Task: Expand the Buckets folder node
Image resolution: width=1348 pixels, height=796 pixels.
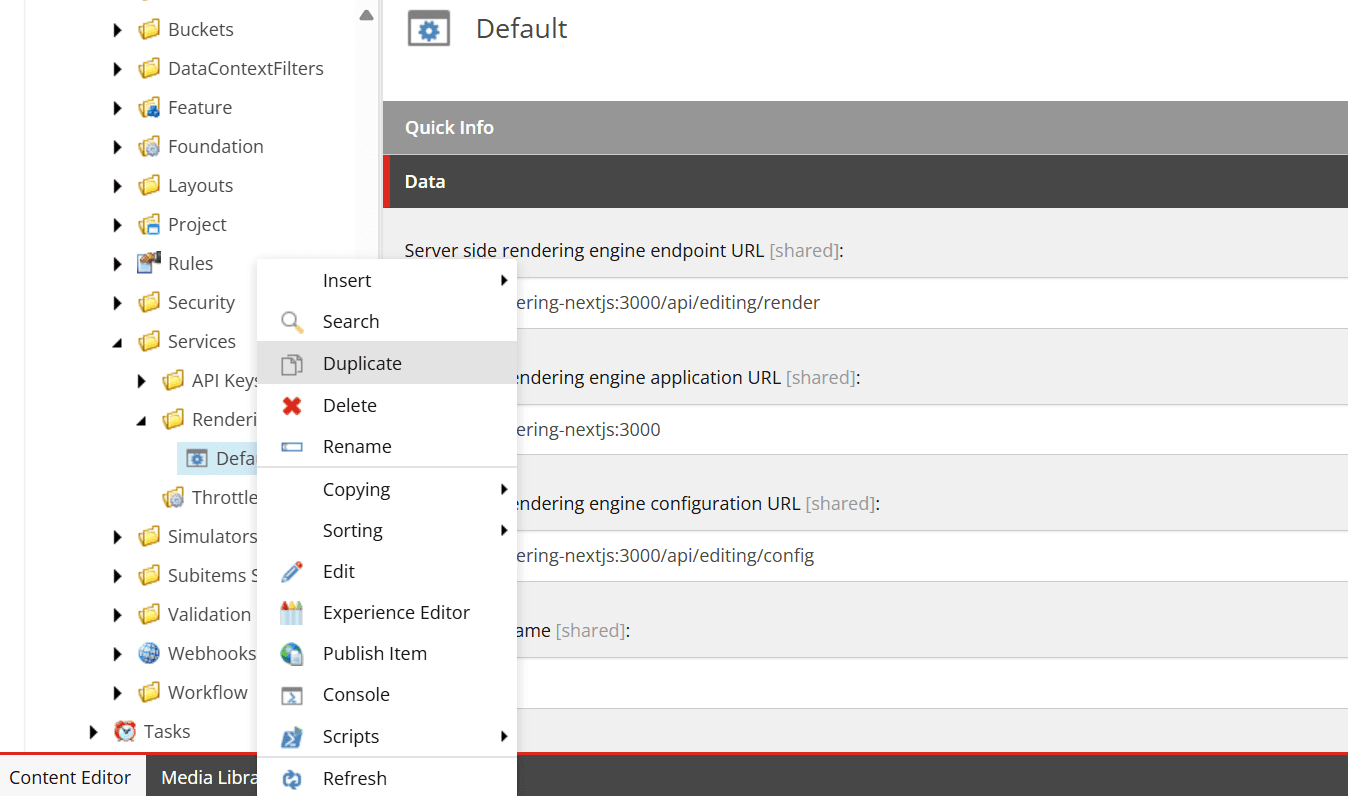Action: click(118, 30)
